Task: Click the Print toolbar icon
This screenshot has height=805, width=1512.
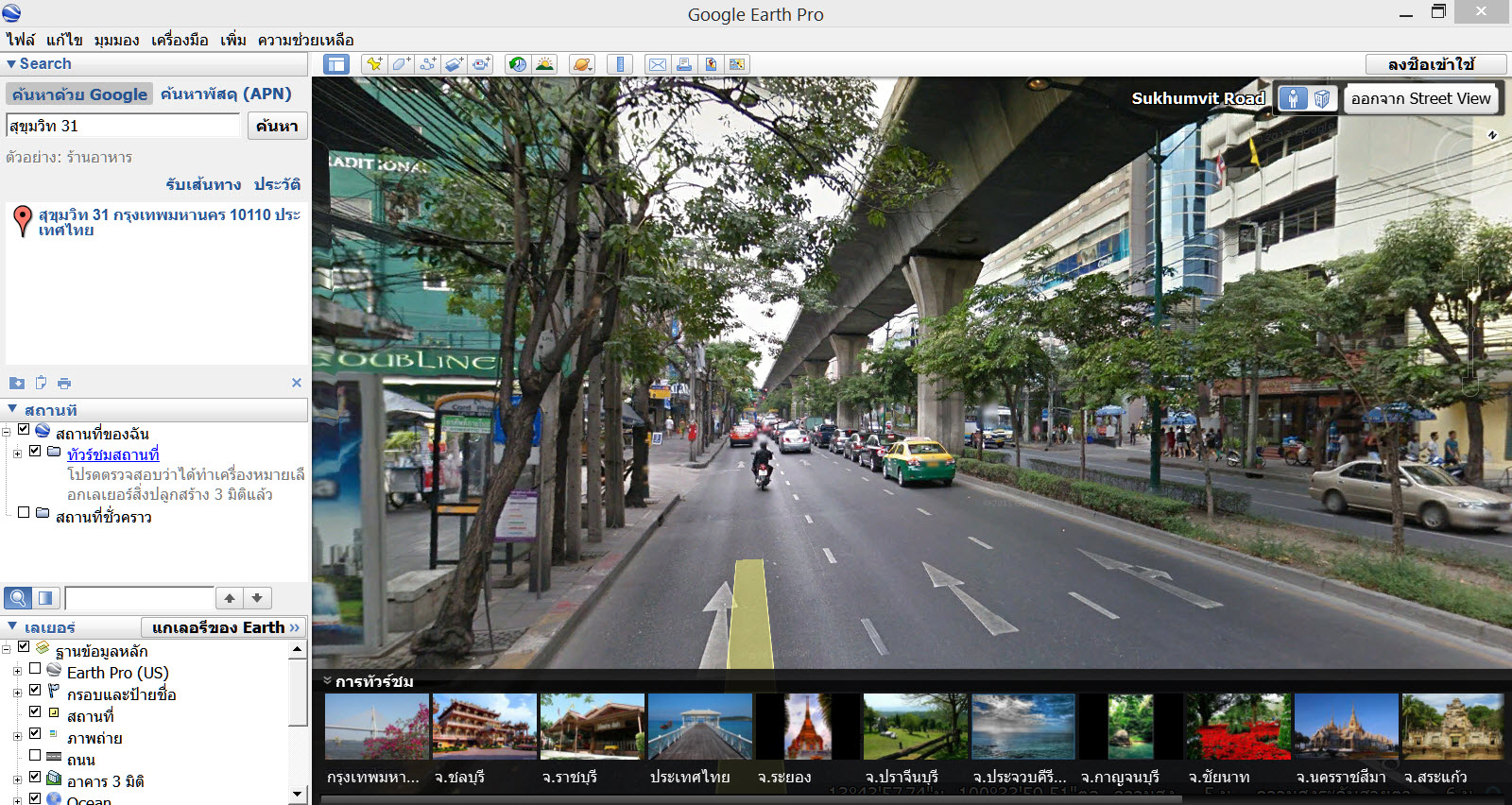Action: pyautogui.click(x=683, y=64)
